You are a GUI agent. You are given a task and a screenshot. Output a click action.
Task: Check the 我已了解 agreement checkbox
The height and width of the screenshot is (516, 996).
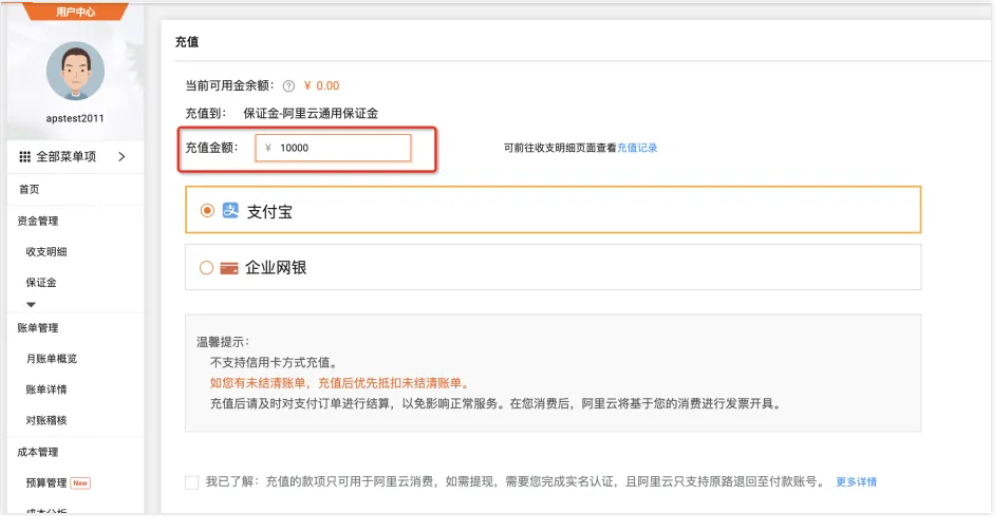[192, 482]
